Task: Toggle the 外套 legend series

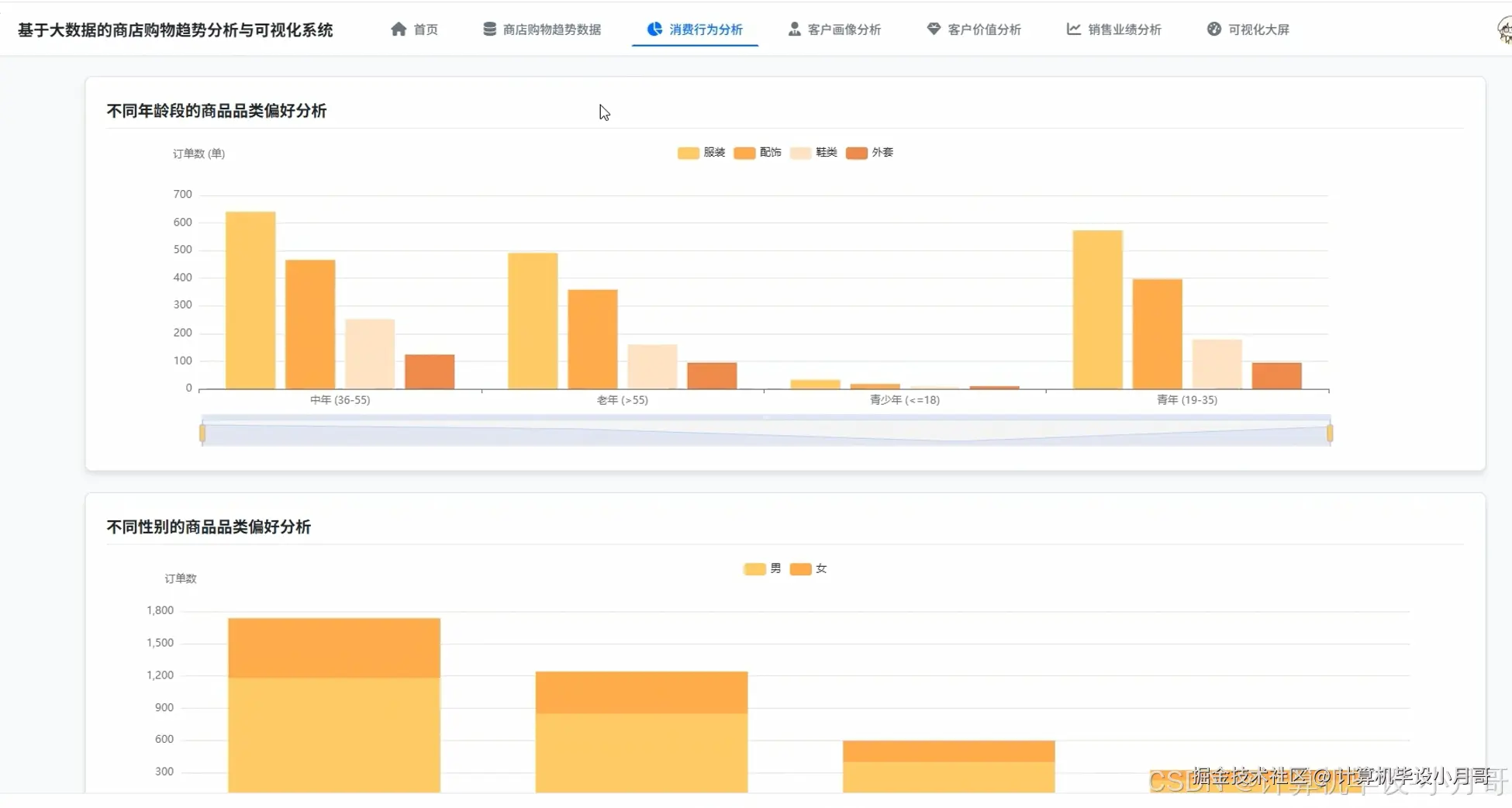Action: [x=870, y=153]
